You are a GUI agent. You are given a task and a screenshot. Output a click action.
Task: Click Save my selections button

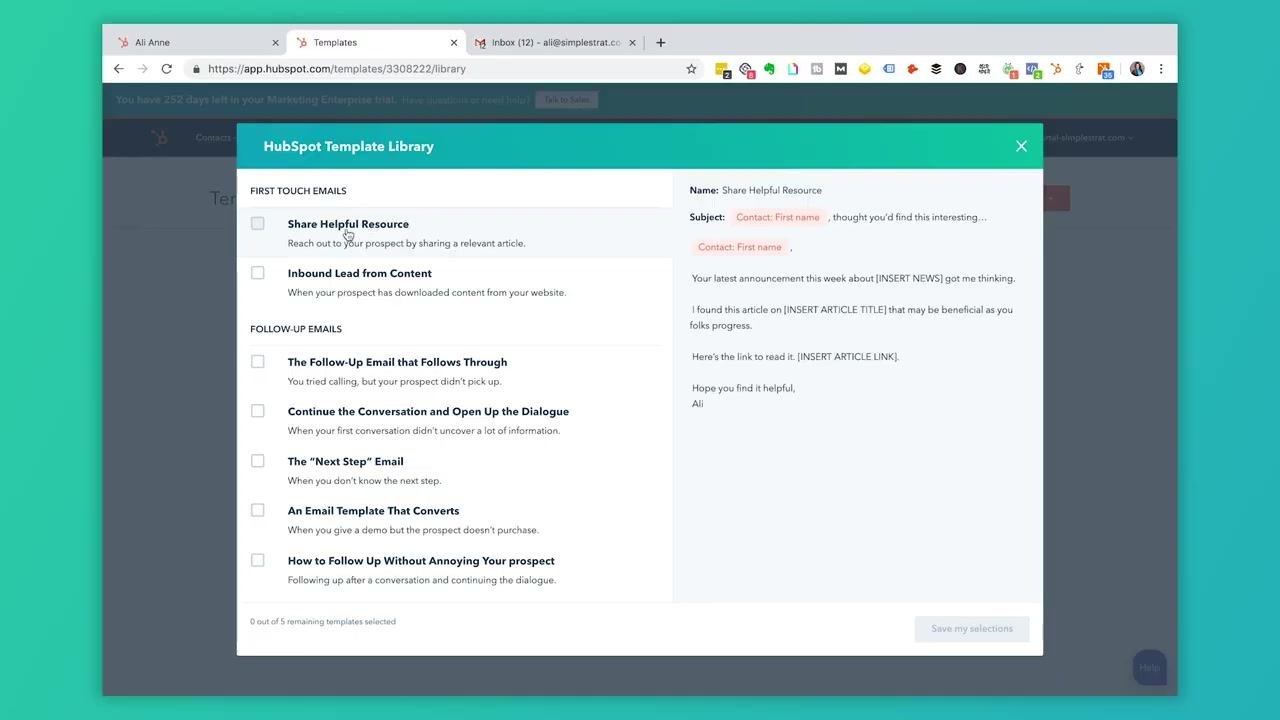tap(972, 629)
